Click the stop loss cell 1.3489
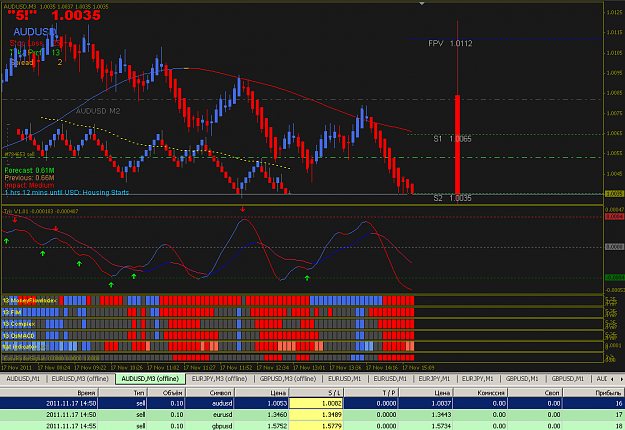Viewport: 625px width, 430px height. pos(316,414)
